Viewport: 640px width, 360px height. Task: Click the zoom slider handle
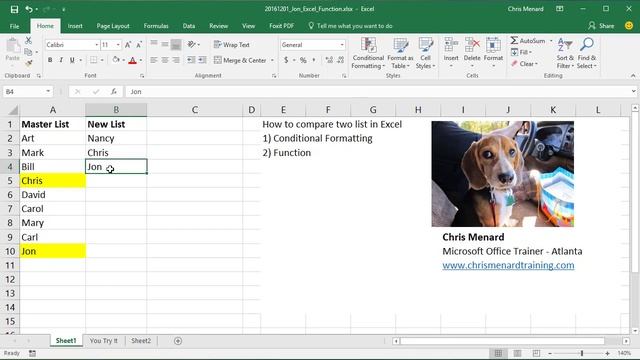pos(582,353)
